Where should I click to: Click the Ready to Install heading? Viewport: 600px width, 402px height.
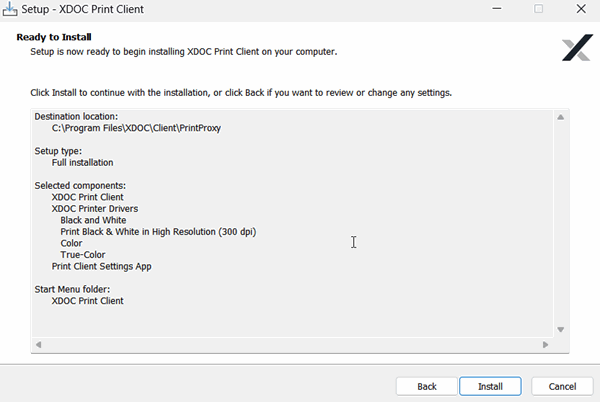(x=55, y=37)
